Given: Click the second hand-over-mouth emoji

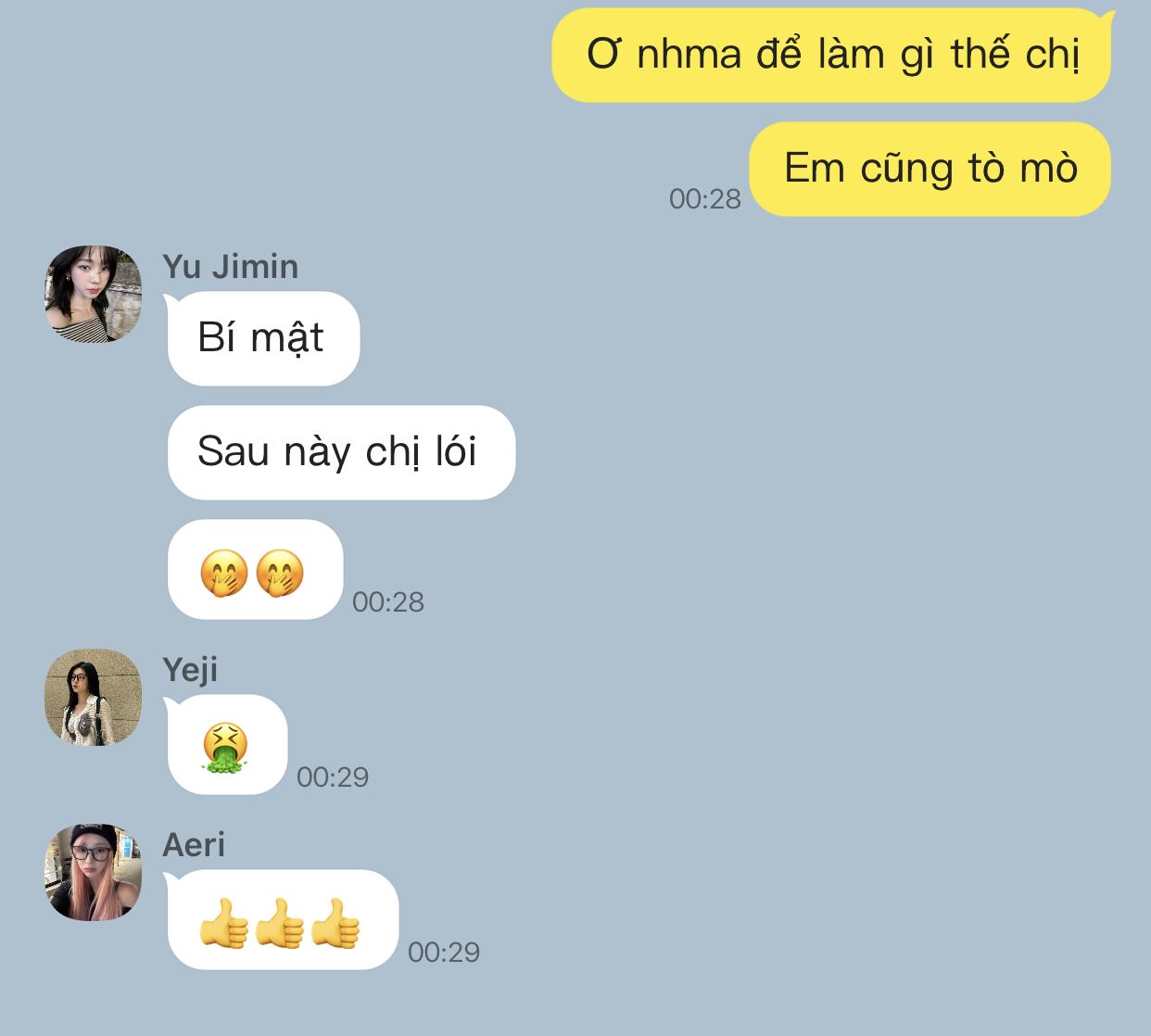Looking at the screenshot, I should click(x=280, y=573).
